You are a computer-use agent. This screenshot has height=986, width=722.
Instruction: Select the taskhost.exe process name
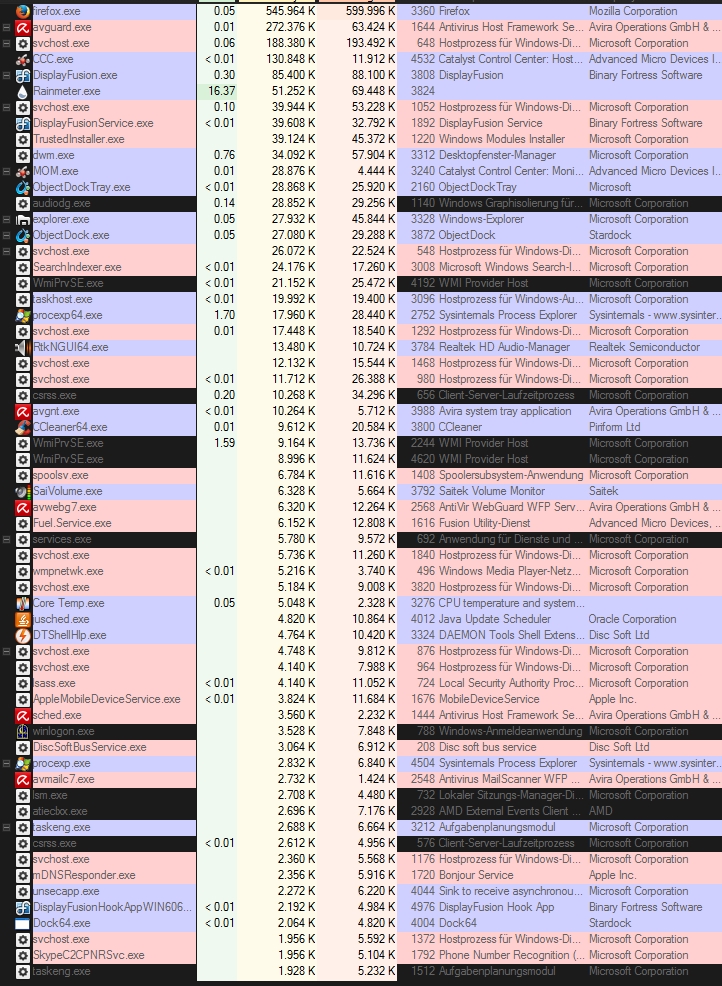pyautogui.click(x=63, y=299)
